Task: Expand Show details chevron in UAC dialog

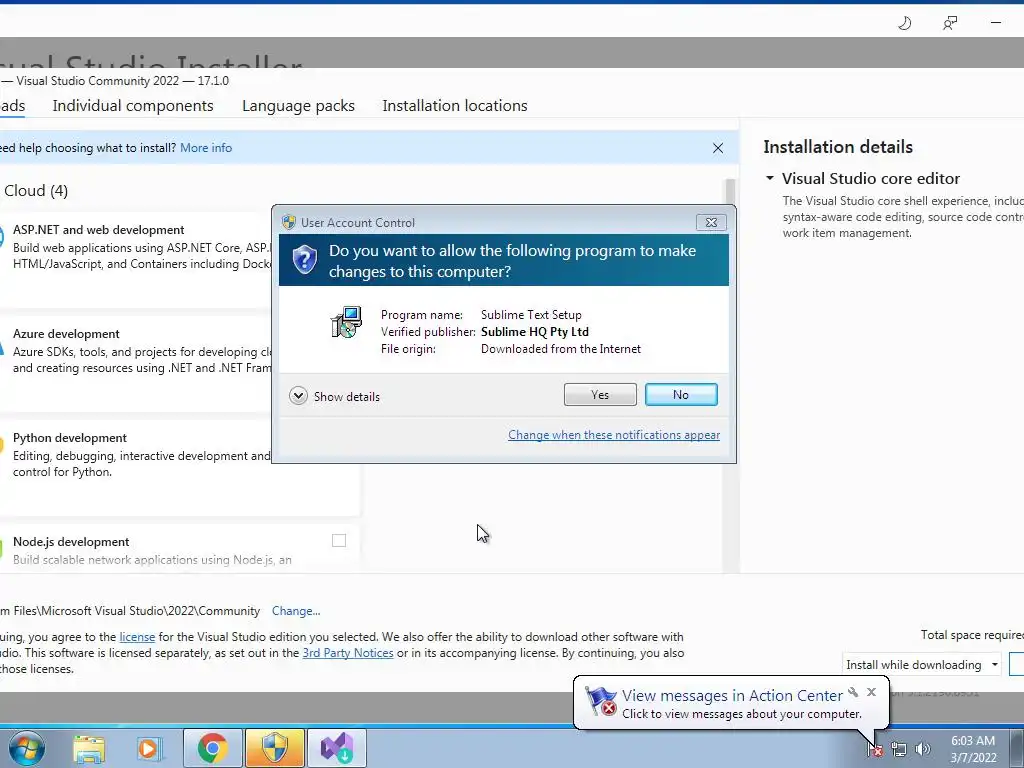Action: [298, 396]
